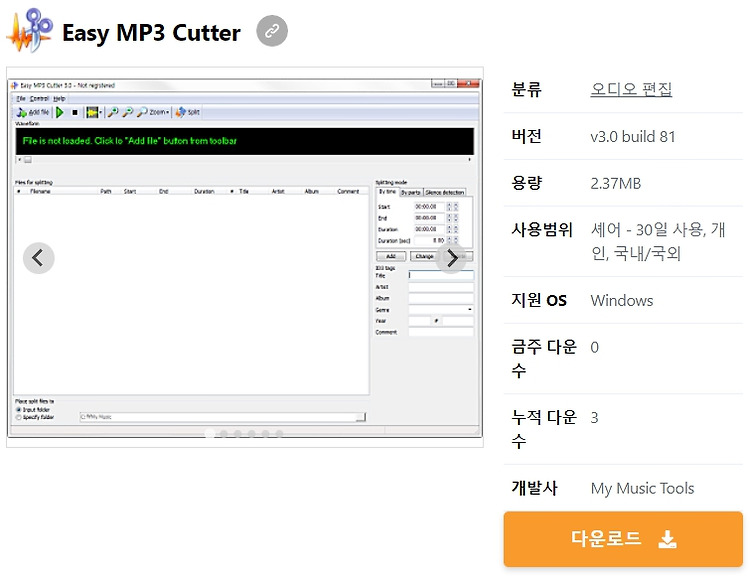Open Control menu in preview screenshot

[39, 99]
